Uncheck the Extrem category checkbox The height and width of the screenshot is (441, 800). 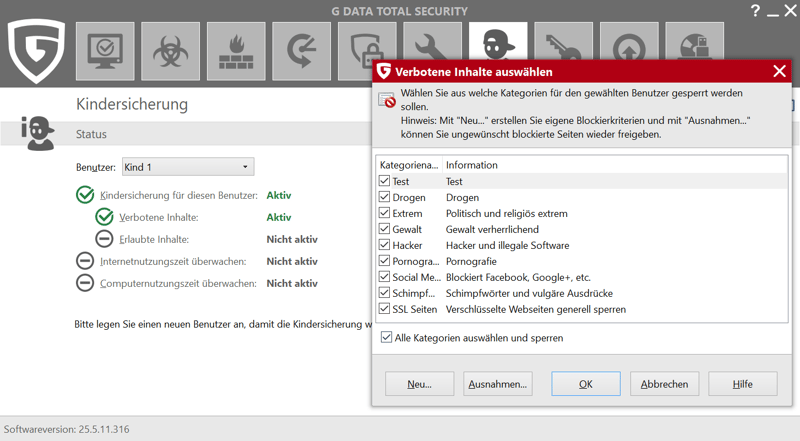pos(384,213)
